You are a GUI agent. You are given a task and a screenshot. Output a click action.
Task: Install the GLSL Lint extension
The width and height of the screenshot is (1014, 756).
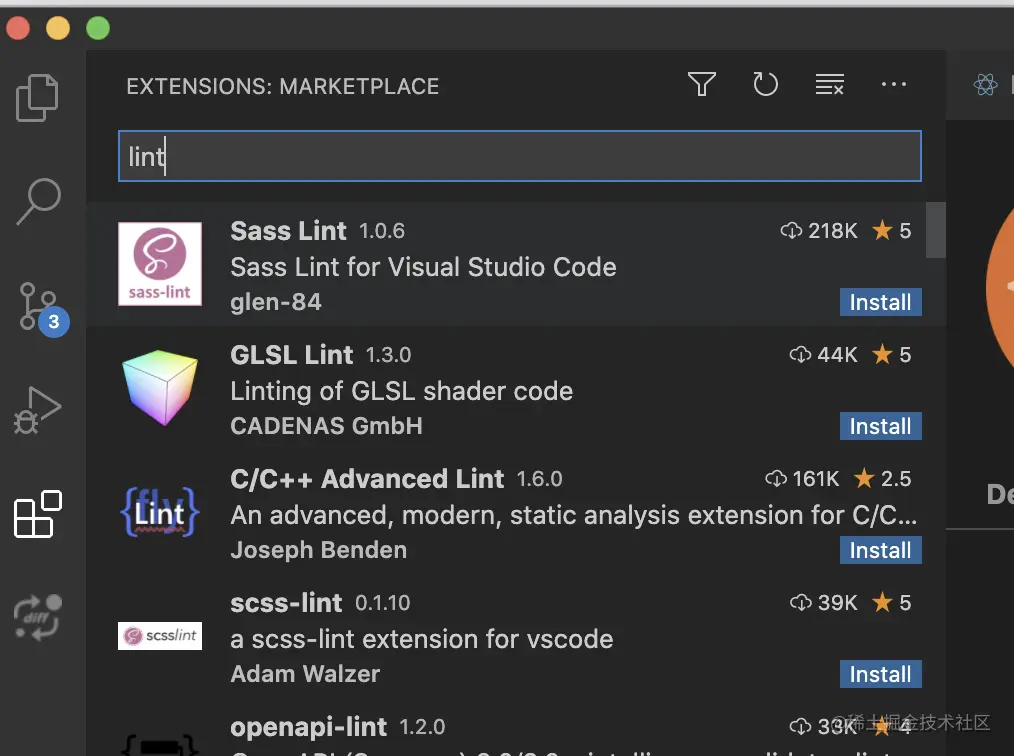point(880,426)
